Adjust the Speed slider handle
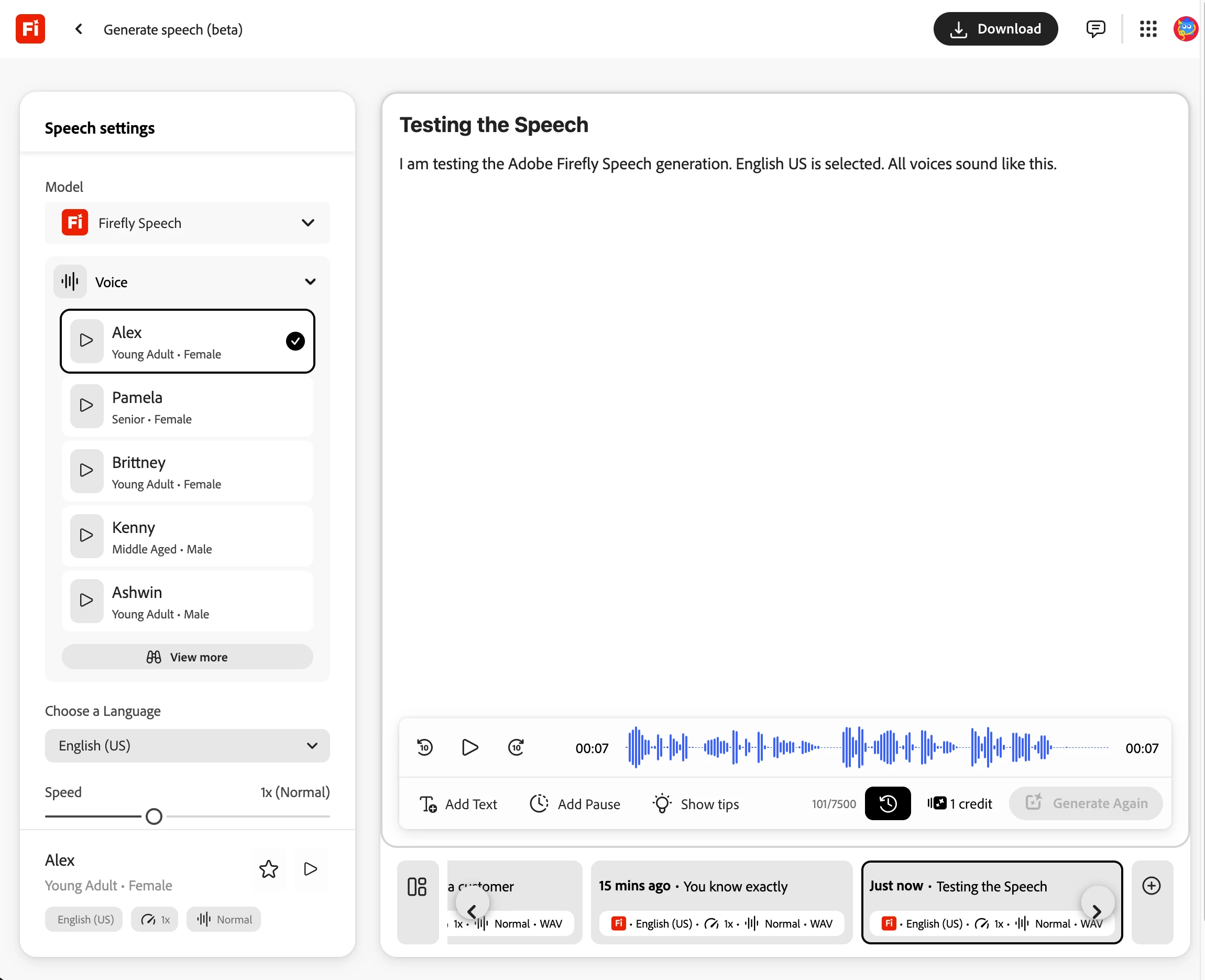The width and height of the screenshot is (1205, 980). coord(154,816)
